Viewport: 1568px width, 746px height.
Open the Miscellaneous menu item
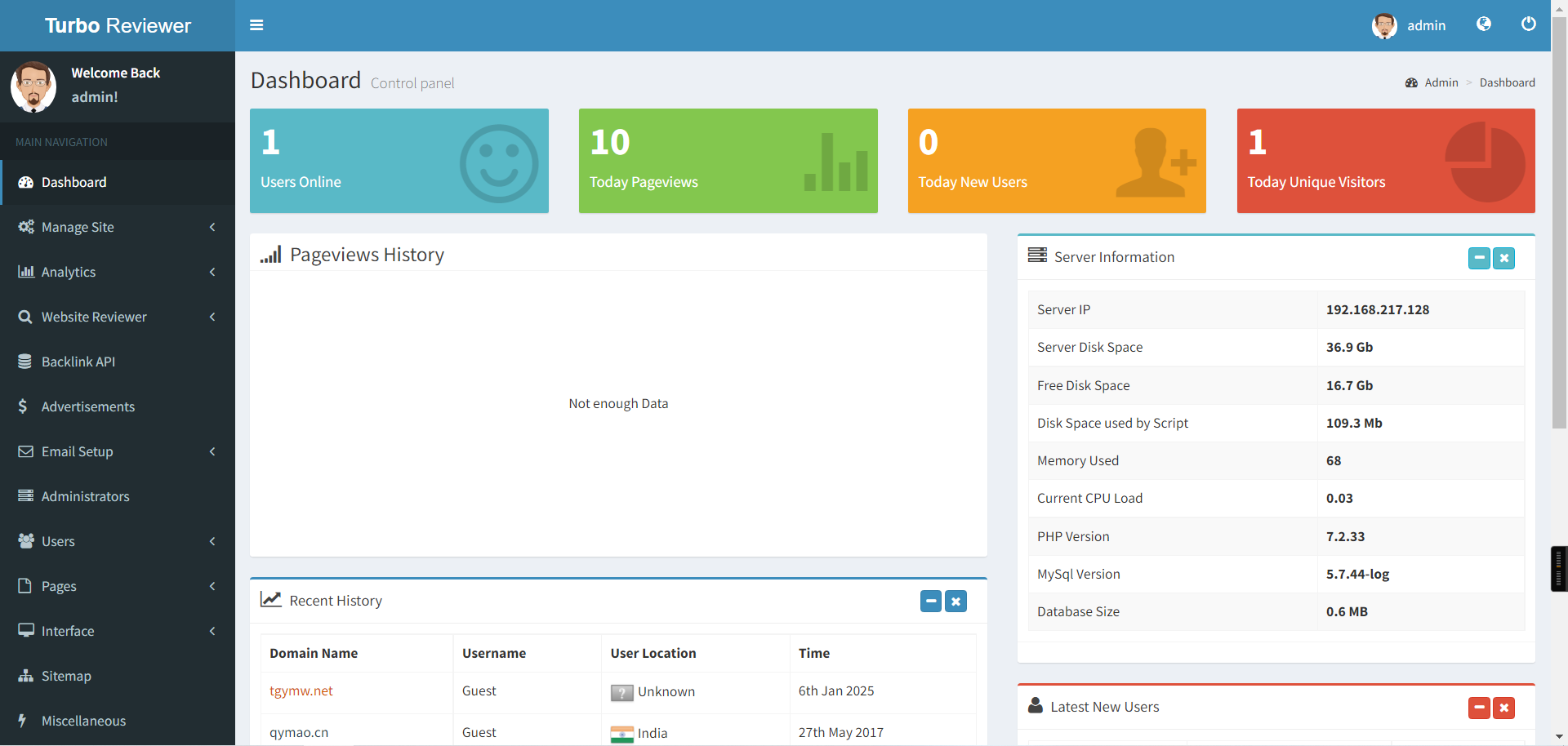(83, 721)
